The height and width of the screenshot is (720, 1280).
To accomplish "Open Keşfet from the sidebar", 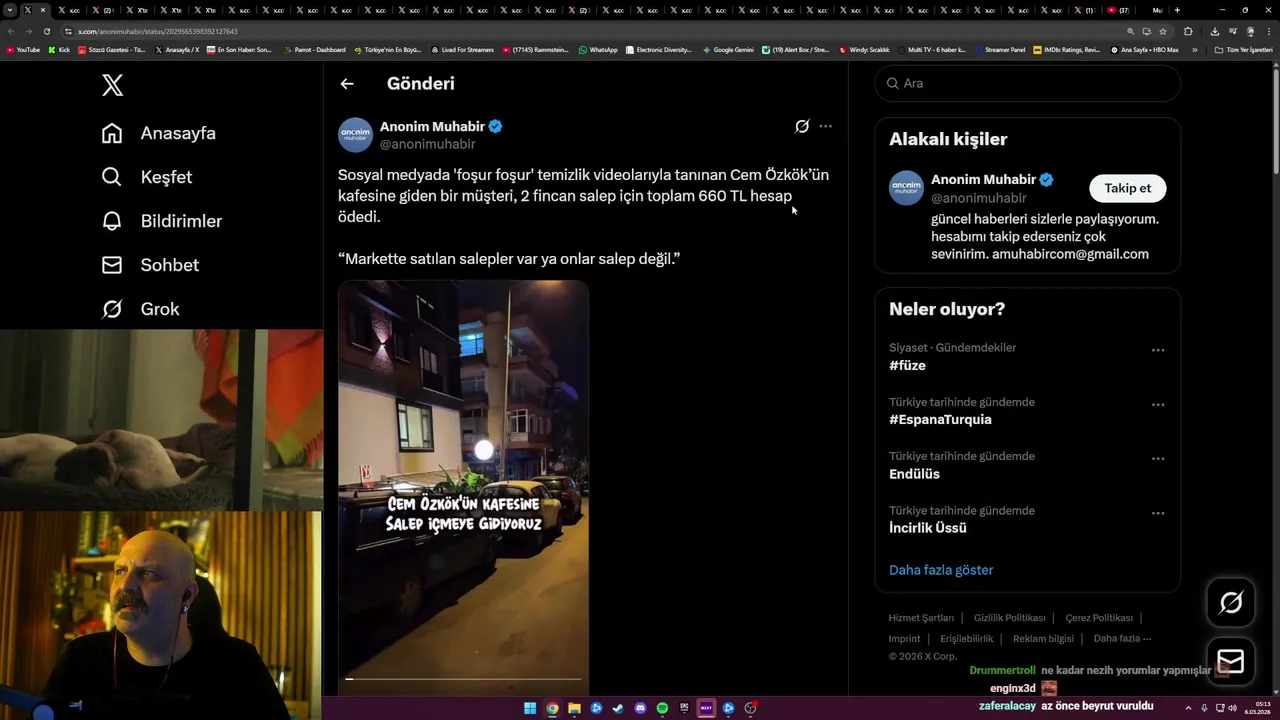I will [x=147, y=177].
